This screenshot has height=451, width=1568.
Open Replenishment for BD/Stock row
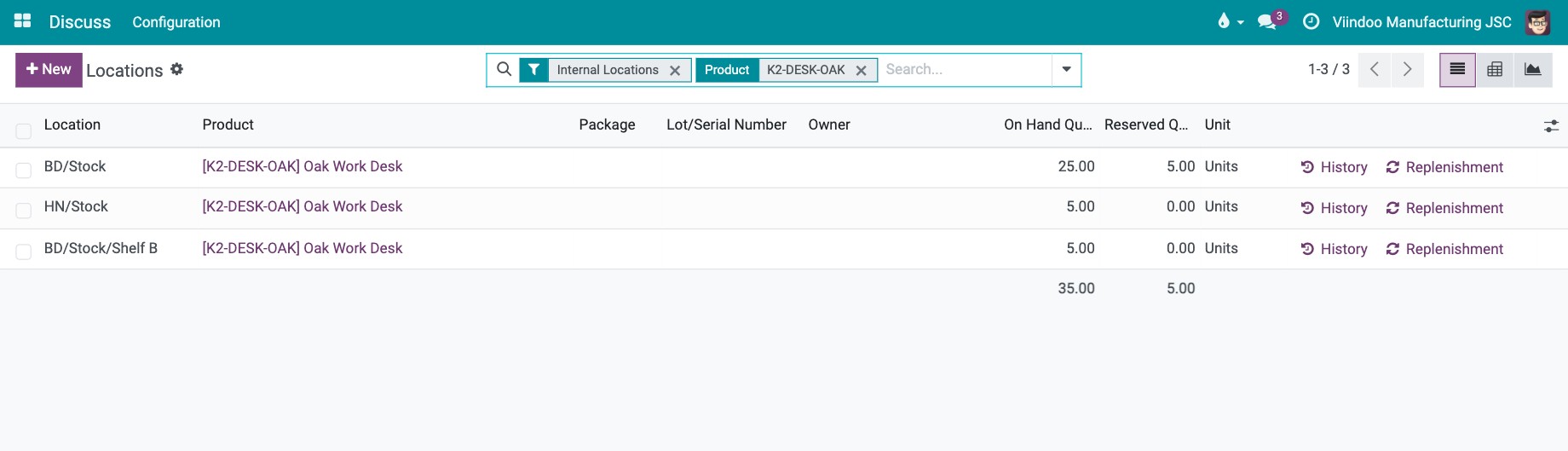[1444, 168]
